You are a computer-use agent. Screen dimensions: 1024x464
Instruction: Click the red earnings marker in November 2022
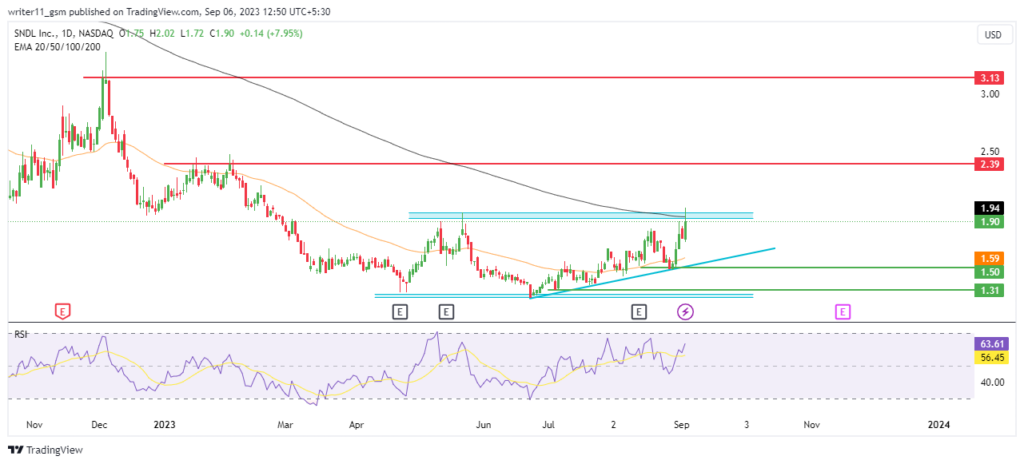pyautogui.click(x=63, y=312)
